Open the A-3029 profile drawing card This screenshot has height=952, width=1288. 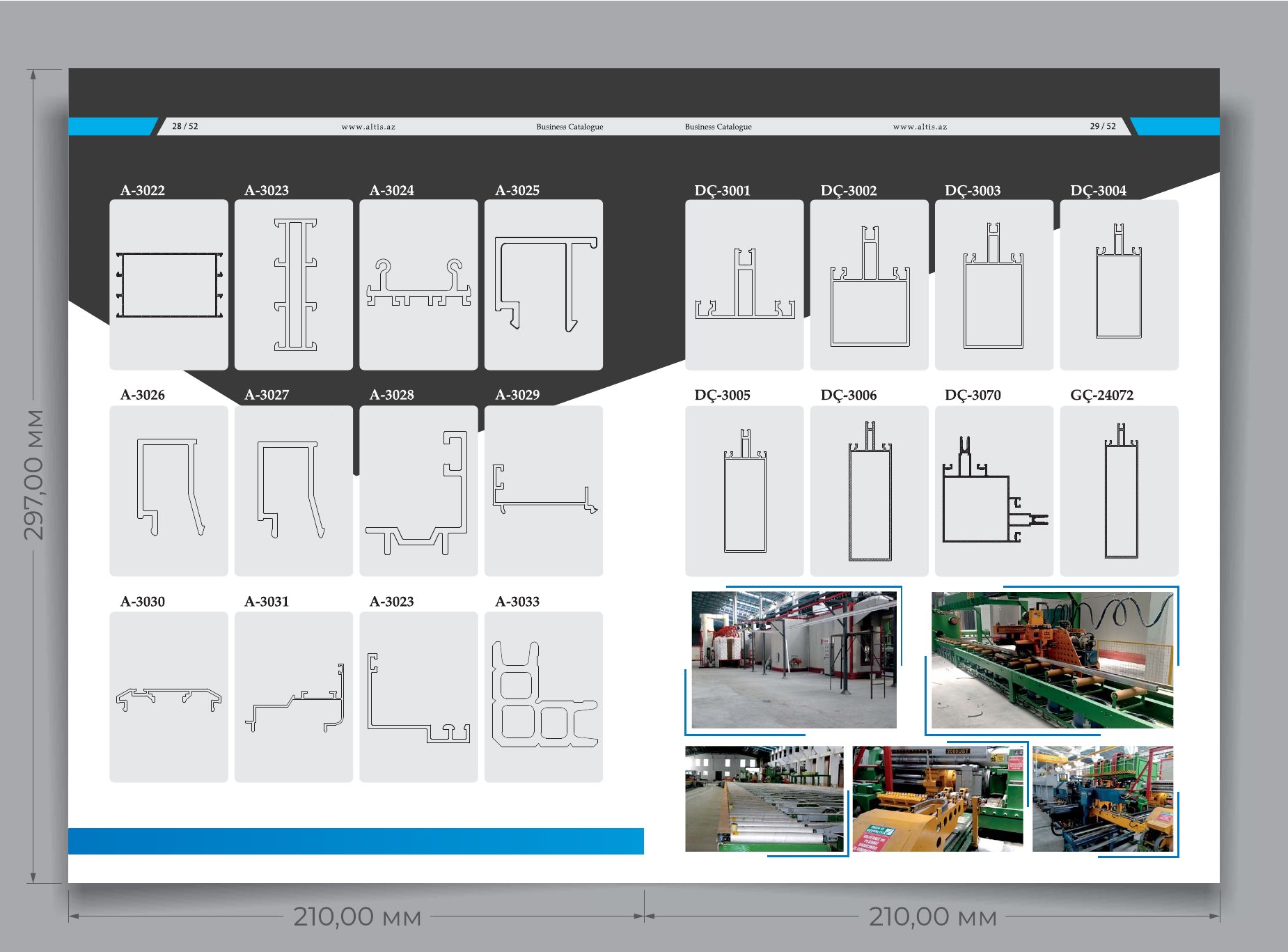544,491
